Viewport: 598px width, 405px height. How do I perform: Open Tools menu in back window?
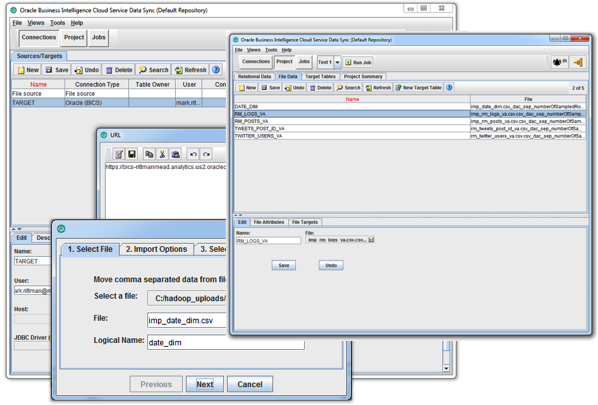point(58,23)
